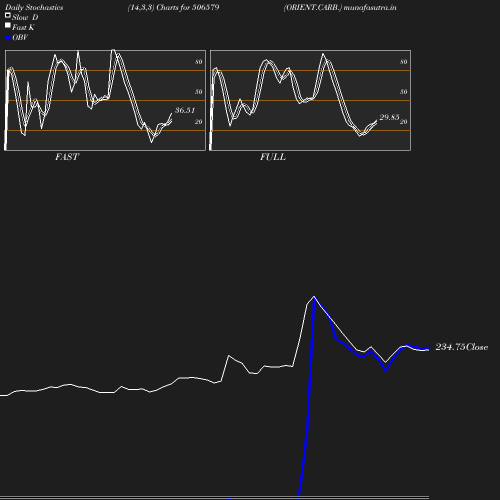
Task: Click the FAST chart caption
Action: click(x=67, y=157)
